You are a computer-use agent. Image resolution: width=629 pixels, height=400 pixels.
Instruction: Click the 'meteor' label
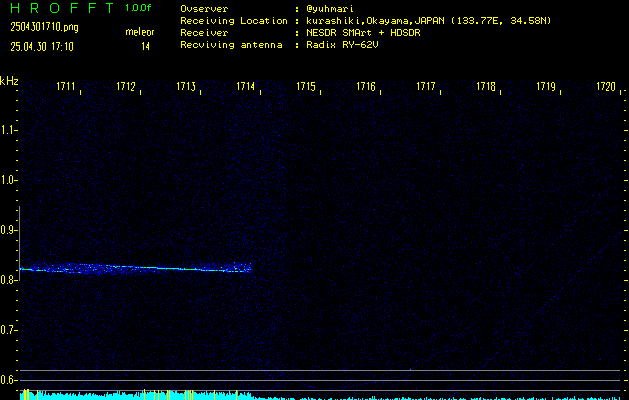click(140, 32)
